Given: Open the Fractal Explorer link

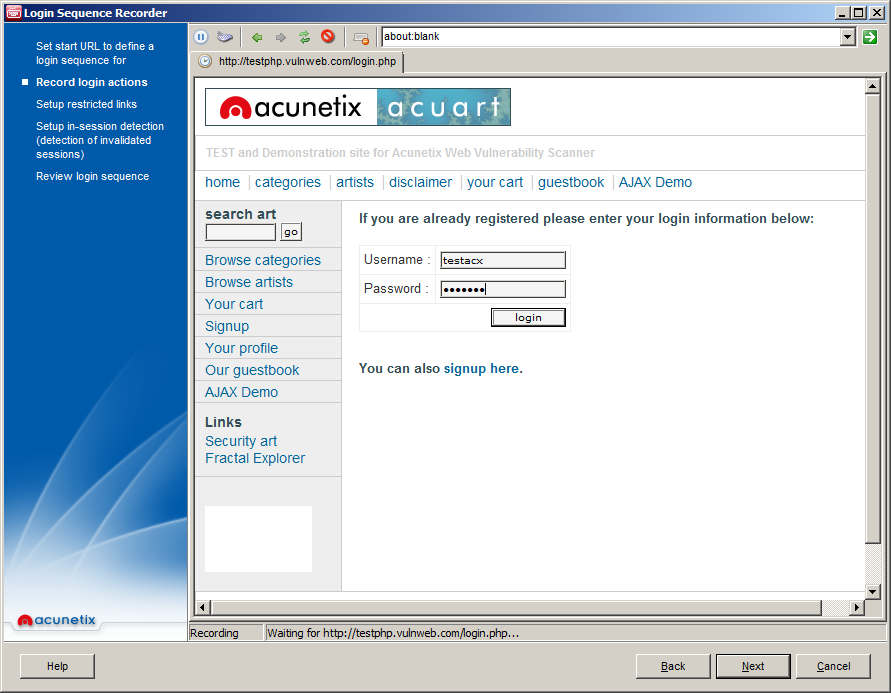Looking at the screenshot, I should click(x=255, y=458).
